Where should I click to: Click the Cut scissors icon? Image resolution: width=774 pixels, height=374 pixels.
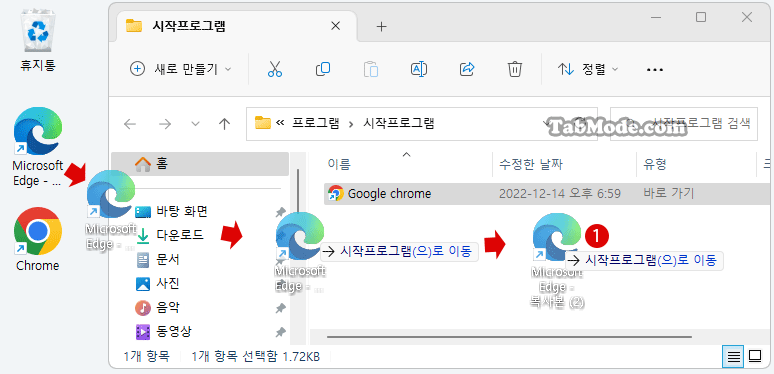(274, 69)
